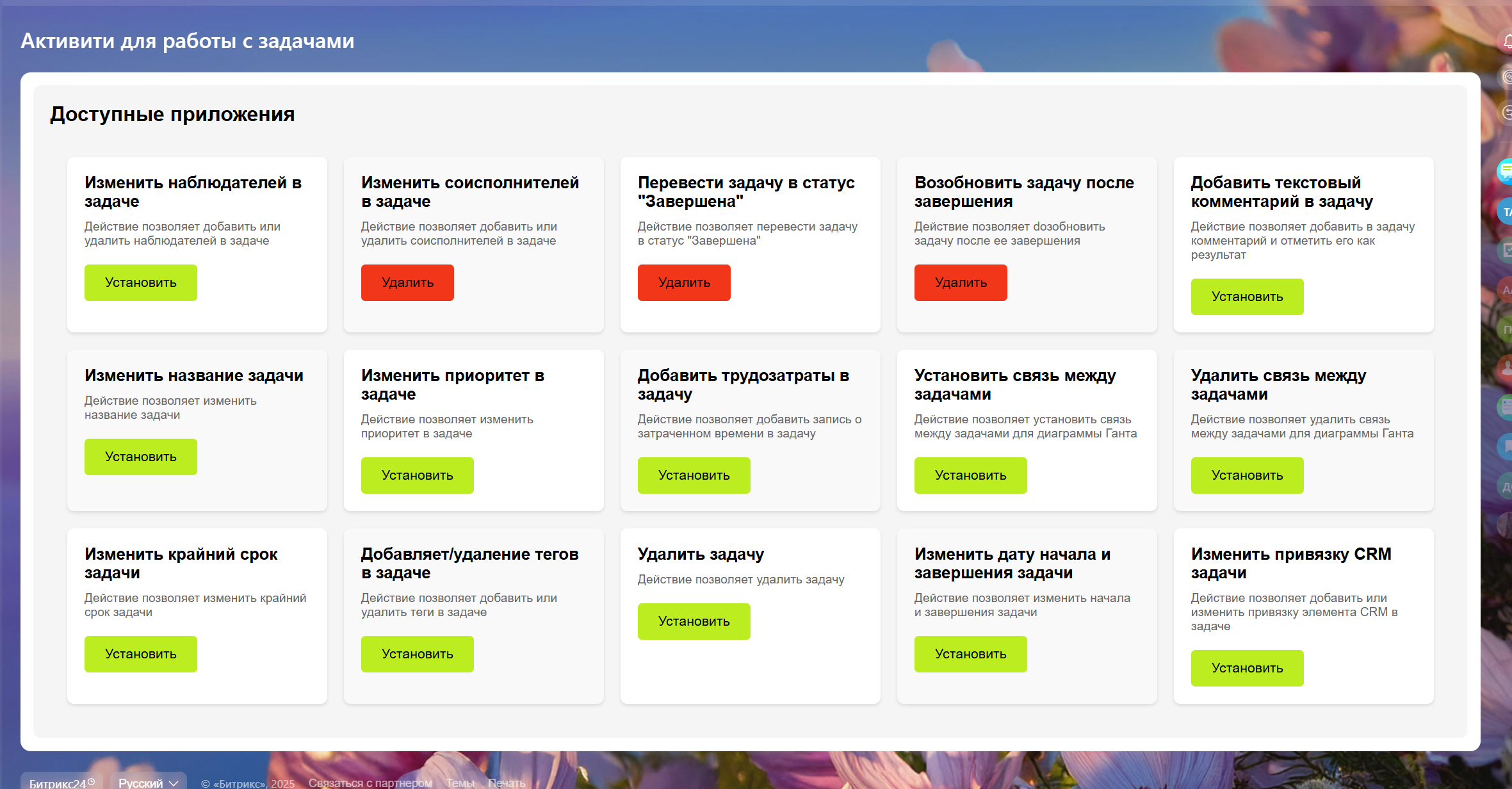Install 'Изменить привязку CRM задачи' app
Screen dimensions: 1512x789
[x=1247, y=668]
